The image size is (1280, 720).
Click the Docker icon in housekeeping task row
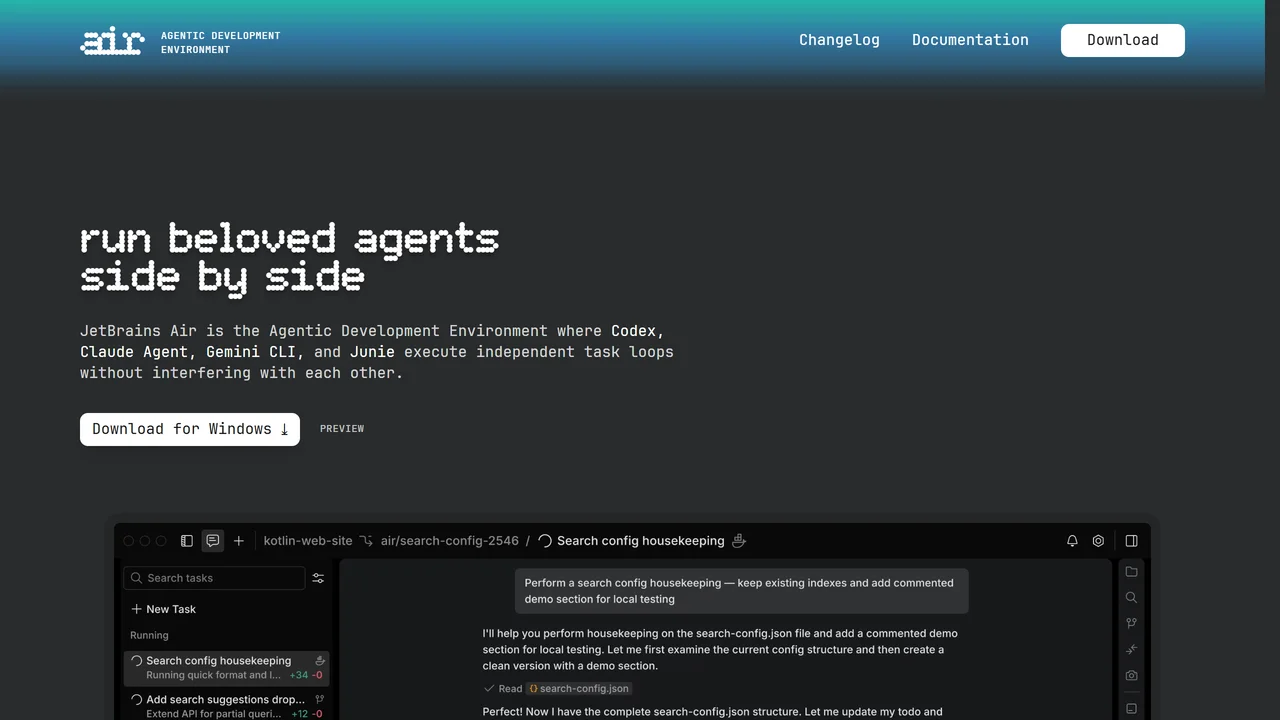[x=320, y=661]
